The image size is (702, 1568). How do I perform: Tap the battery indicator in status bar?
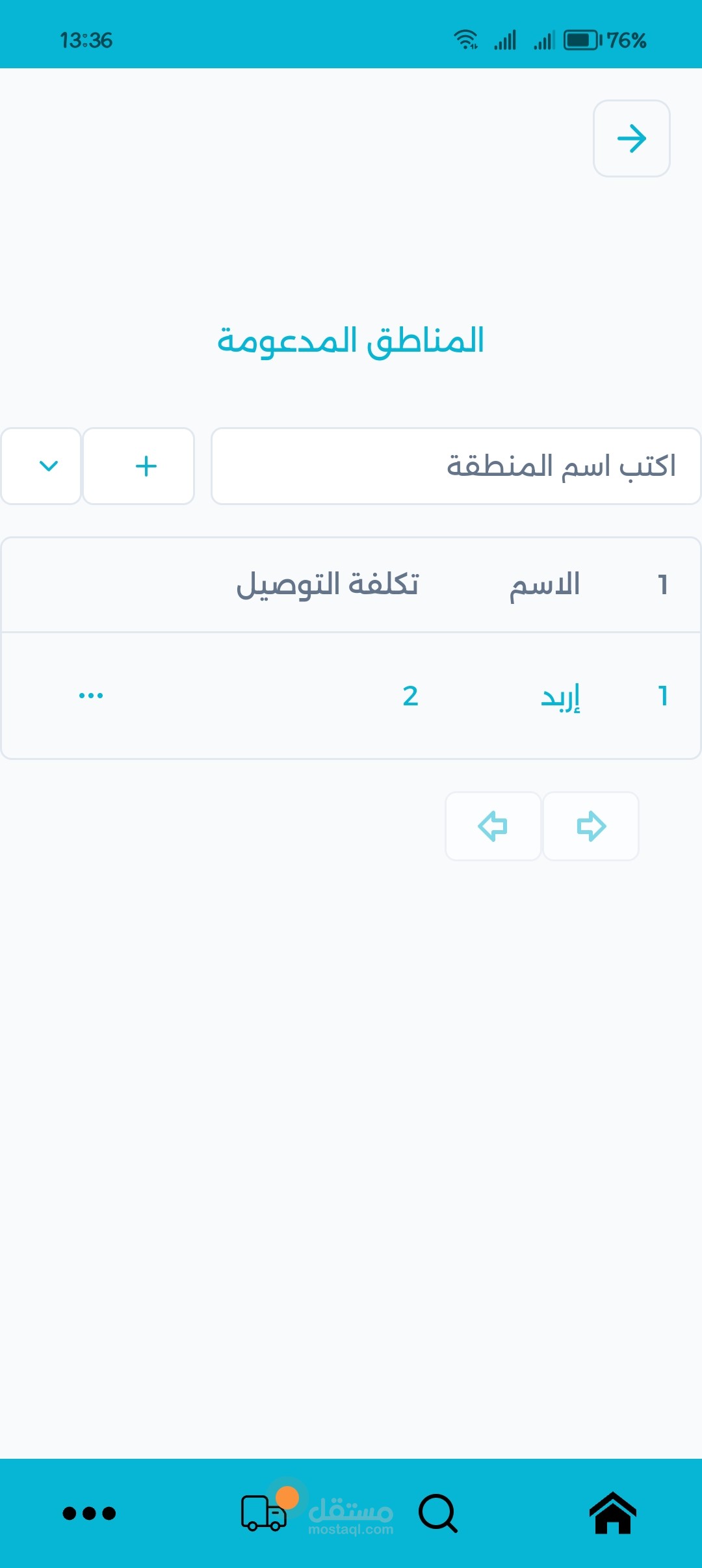tap(582, 40)
